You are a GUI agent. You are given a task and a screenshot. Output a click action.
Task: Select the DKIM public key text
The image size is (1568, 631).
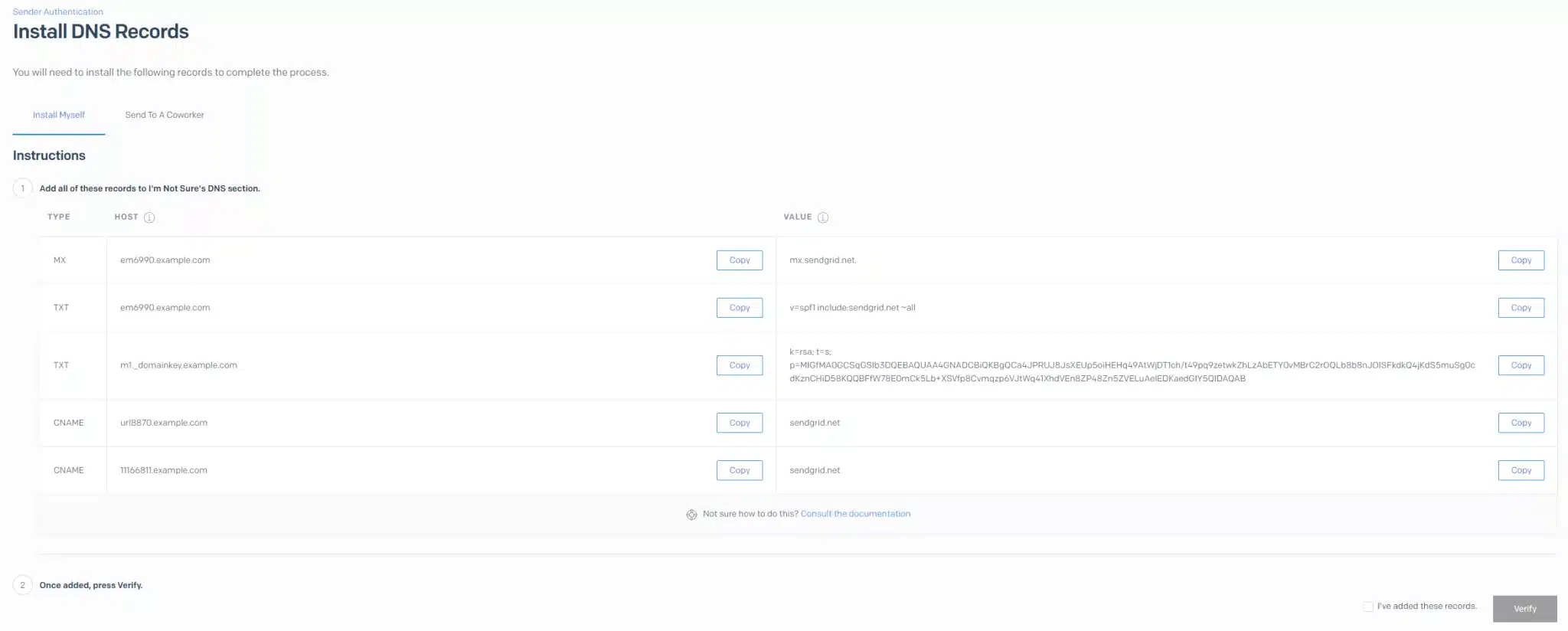(x=1132, y=365)
